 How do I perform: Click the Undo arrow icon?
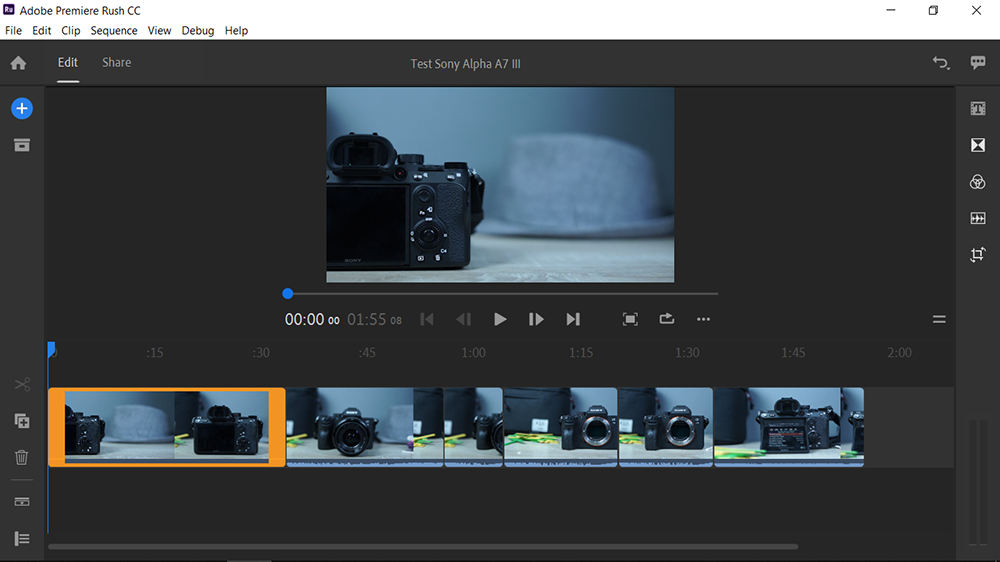[x=940, y=63]
